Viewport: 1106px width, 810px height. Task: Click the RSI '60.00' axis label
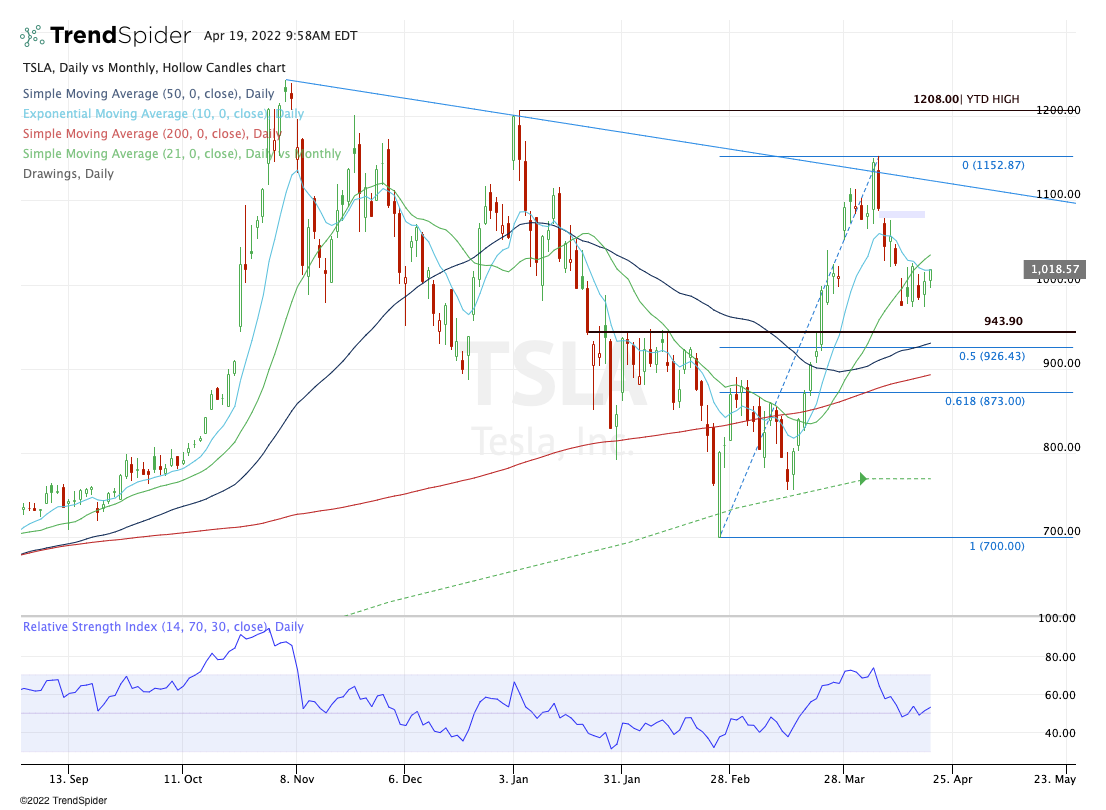[x=1060, y=695]
